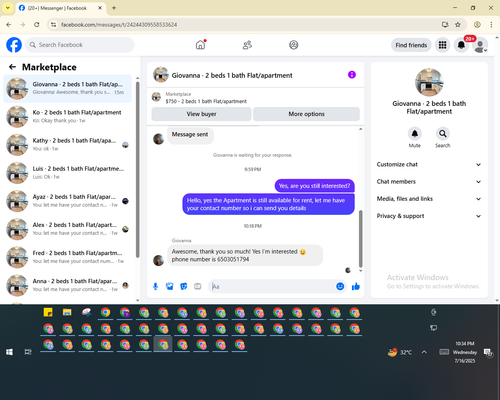Open the Windows Start menu
The height and width of the screenshot is (400, 500).
pos(9,352)
